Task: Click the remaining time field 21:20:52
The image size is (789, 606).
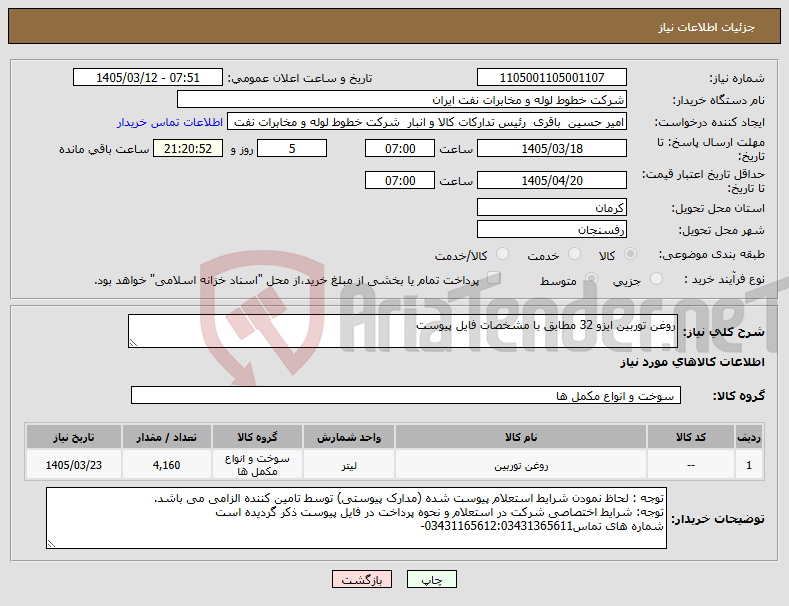Action: (188, 148)
